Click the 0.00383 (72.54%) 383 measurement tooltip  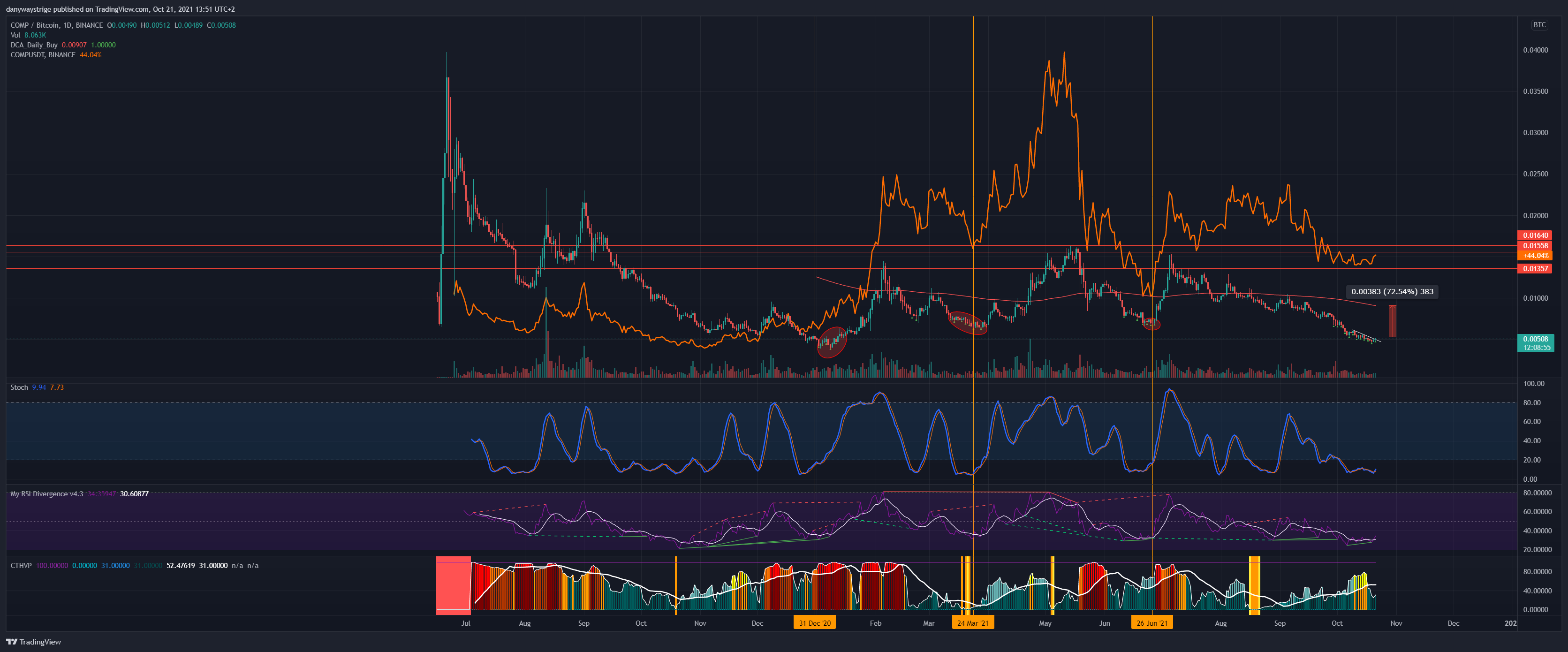tap(1392, 292)
